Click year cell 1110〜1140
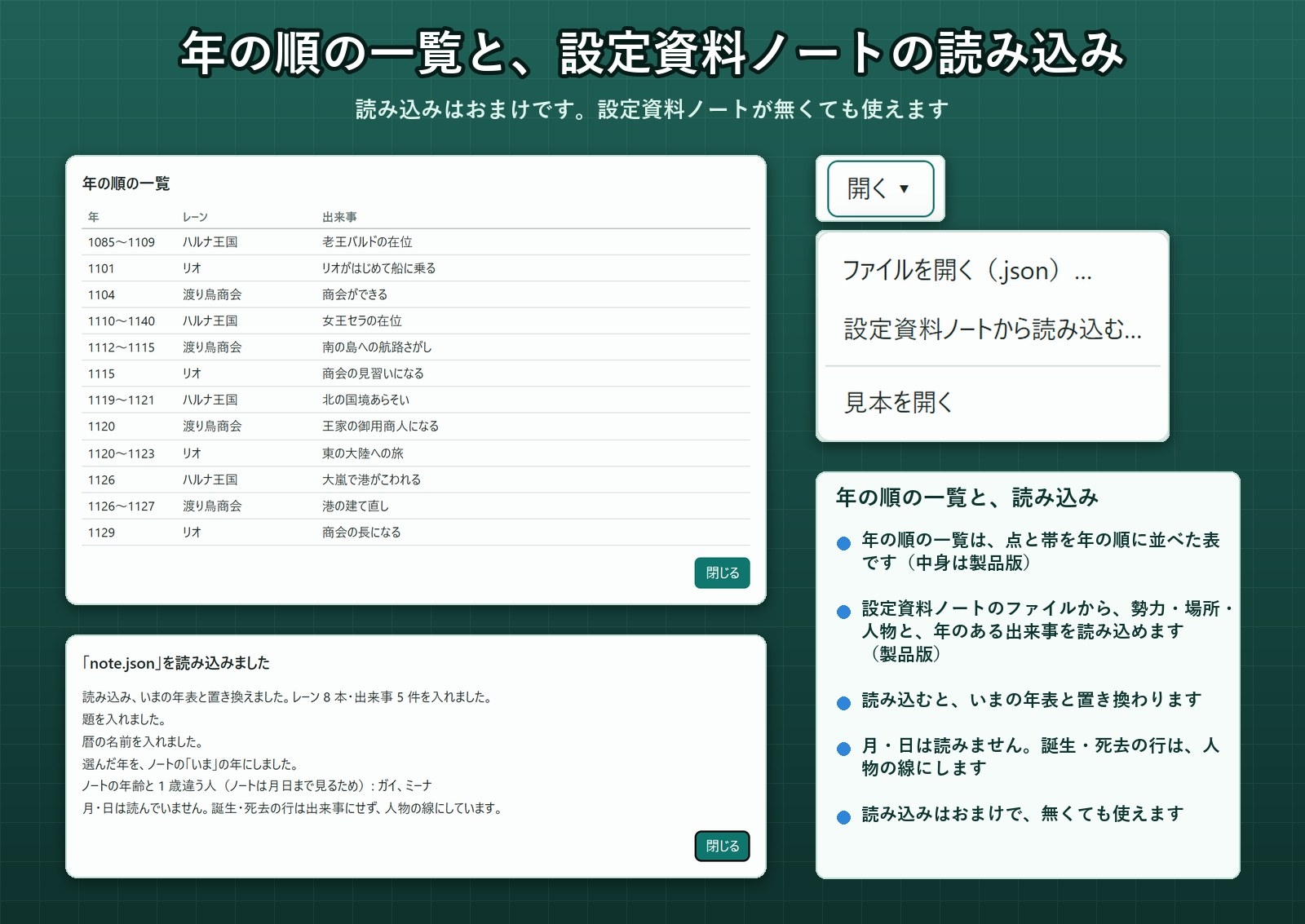Image resolution: width=1305 pixels, height=924 pixels. click(x=122, y=321)
